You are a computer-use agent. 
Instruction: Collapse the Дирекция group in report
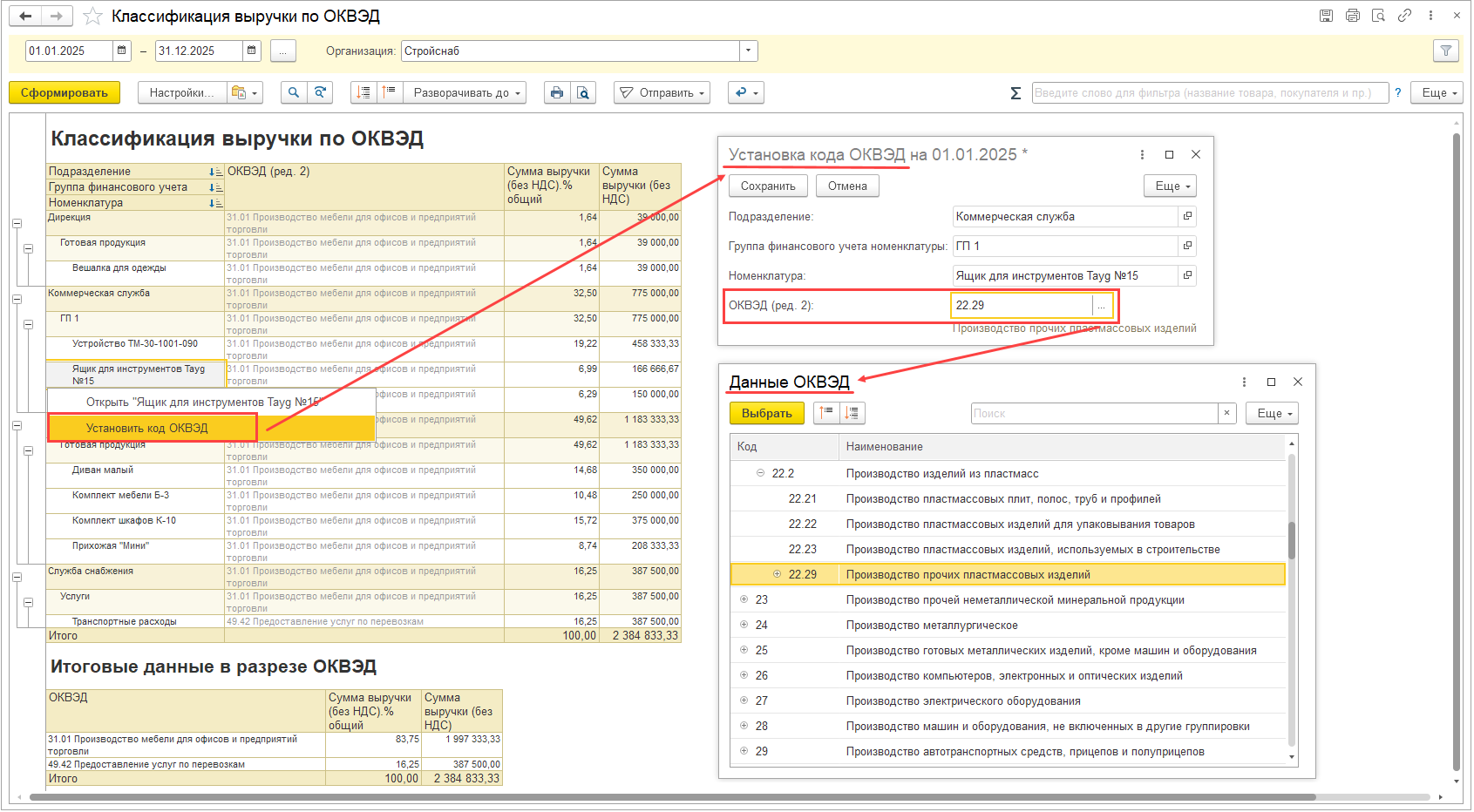pos(17,223)
